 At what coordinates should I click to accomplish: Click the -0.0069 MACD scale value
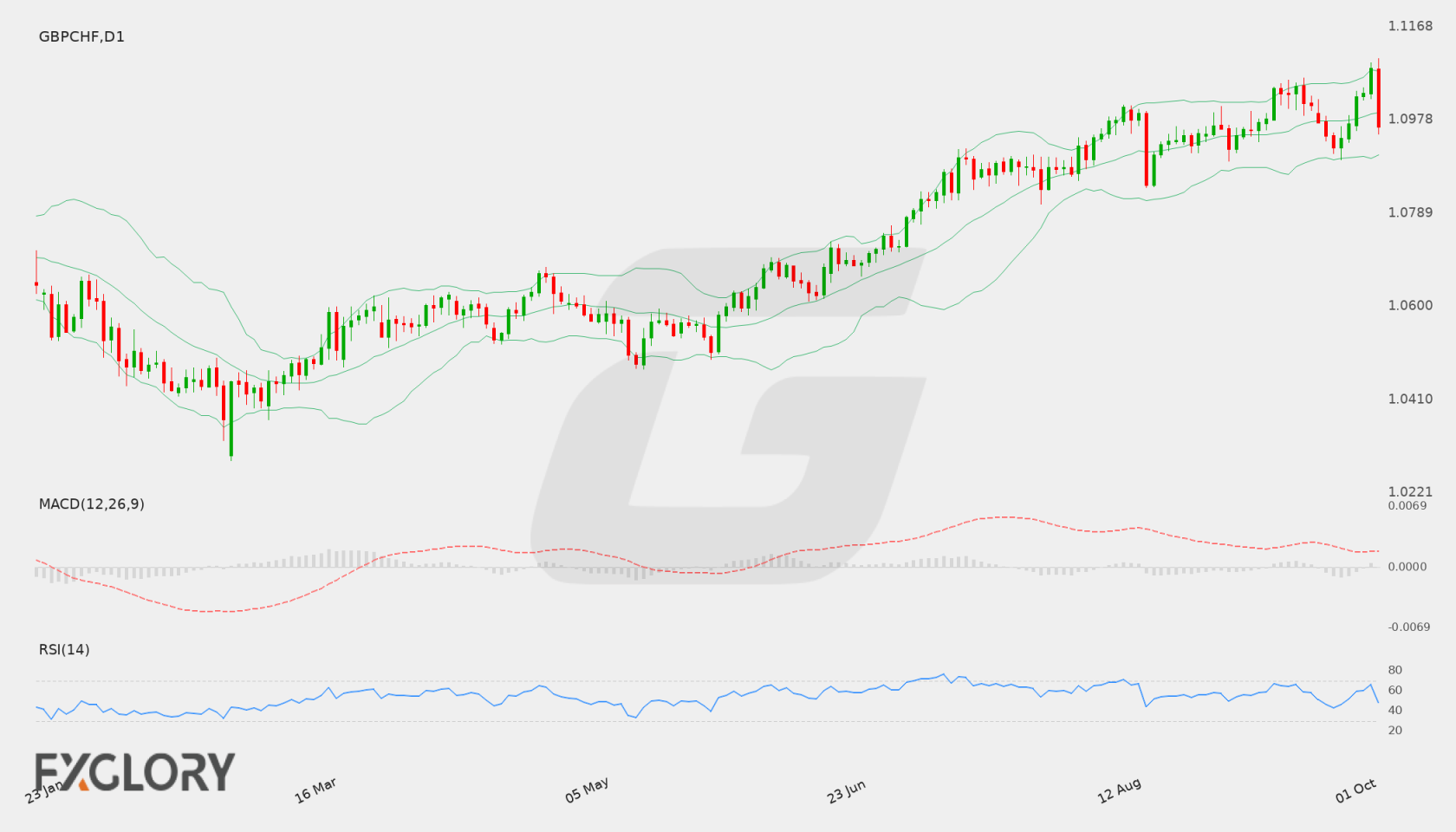pyautogui.click(x=1409, y=627)
